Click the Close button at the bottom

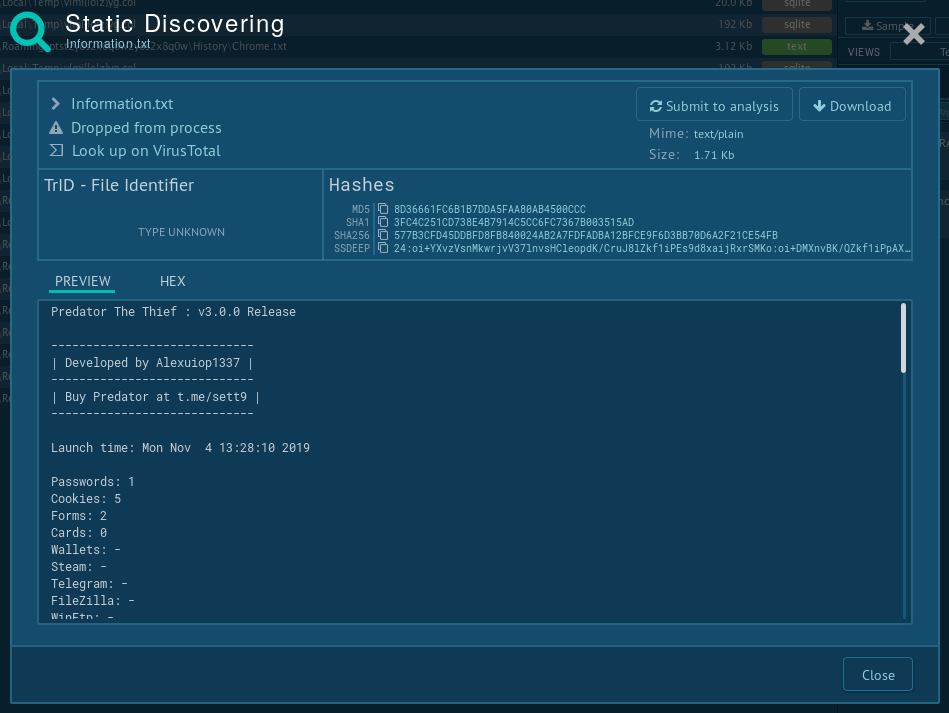tap(877, 674)
